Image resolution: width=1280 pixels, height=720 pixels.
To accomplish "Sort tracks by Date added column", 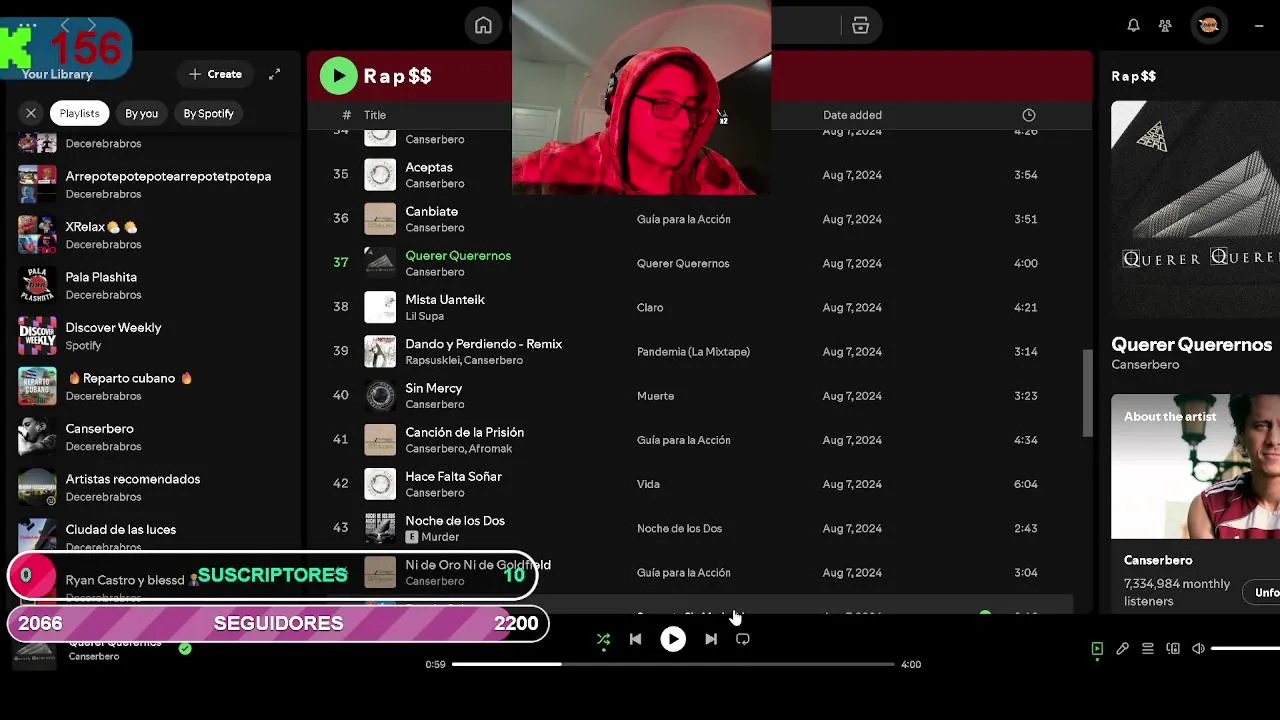I will 852,115.
